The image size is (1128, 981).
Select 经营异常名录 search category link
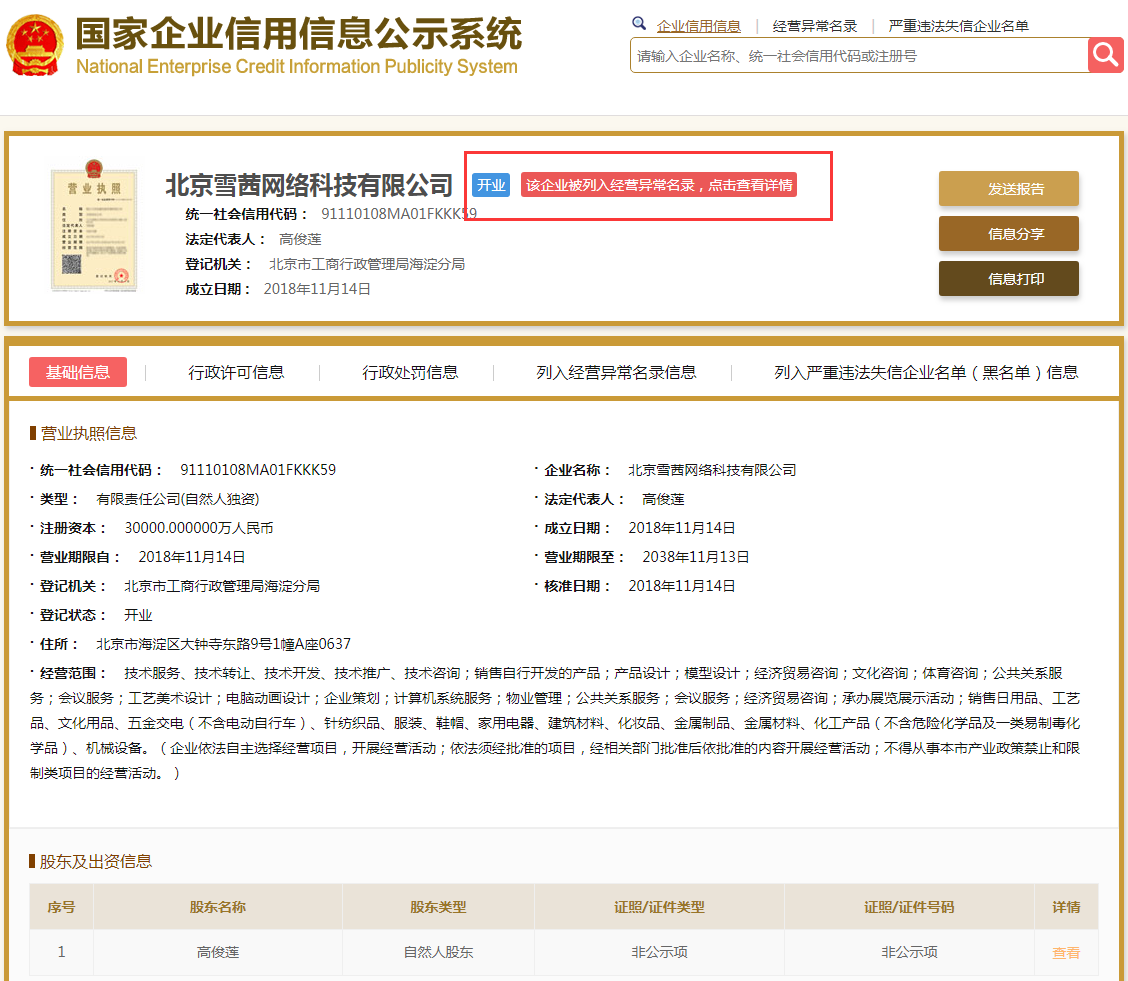point(815,26)
